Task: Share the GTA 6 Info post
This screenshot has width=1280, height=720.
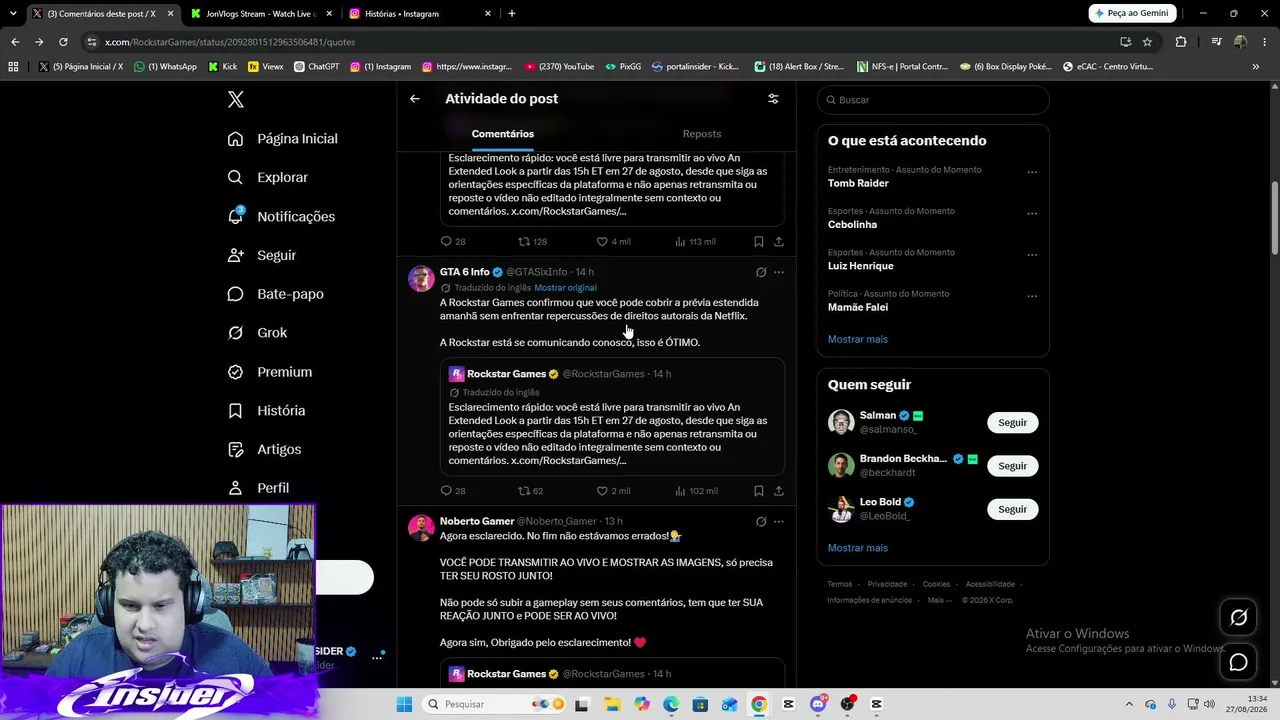Action: point(779,491)
